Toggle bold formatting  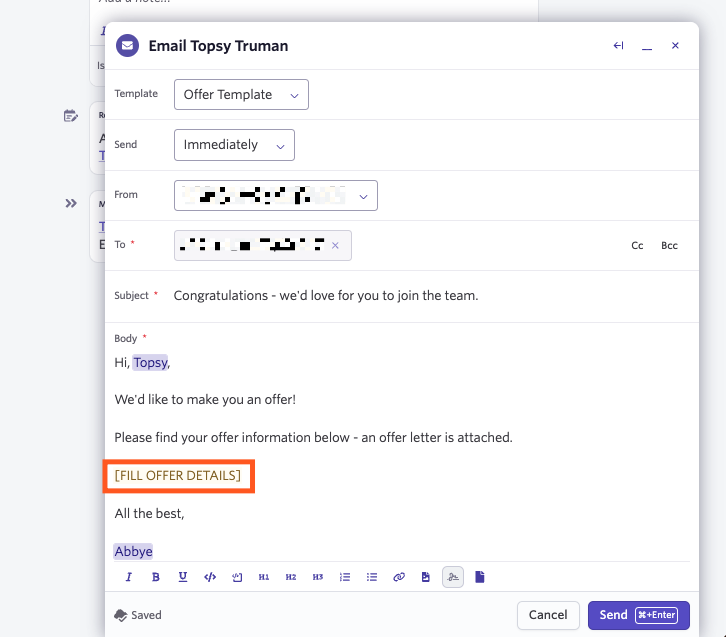pyautogui.click(x=156, y=577)
